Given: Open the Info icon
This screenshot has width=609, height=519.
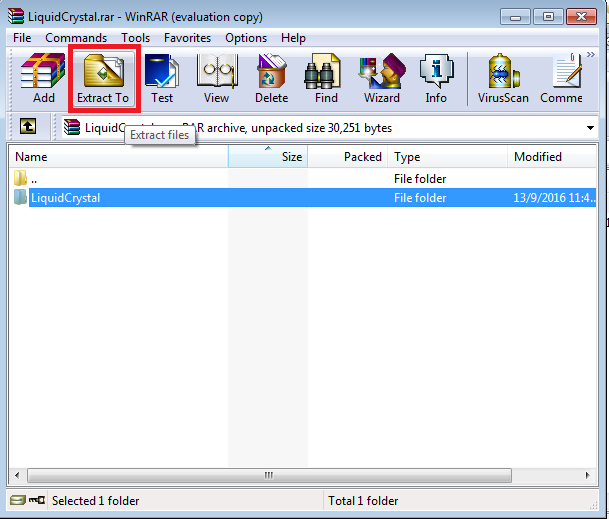Looking at the screenshot, I should tap(436, 70).
